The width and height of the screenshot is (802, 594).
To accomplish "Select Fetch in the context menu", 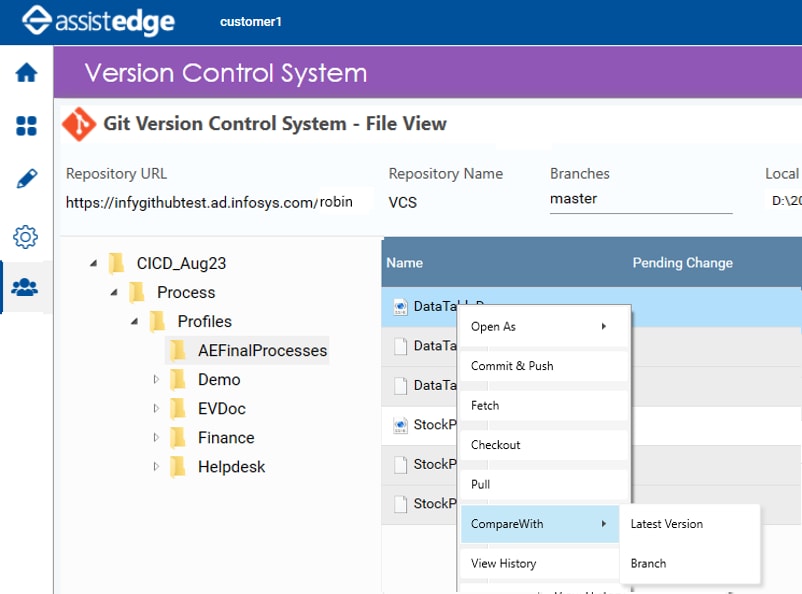I will (485, 405).
